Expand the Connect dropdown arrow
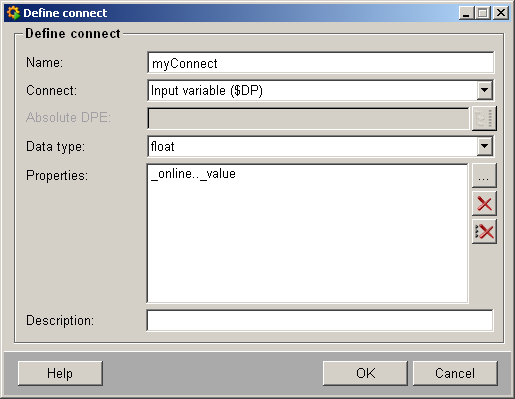This screenshot has width=515, height=399. (x=485, y=90)
